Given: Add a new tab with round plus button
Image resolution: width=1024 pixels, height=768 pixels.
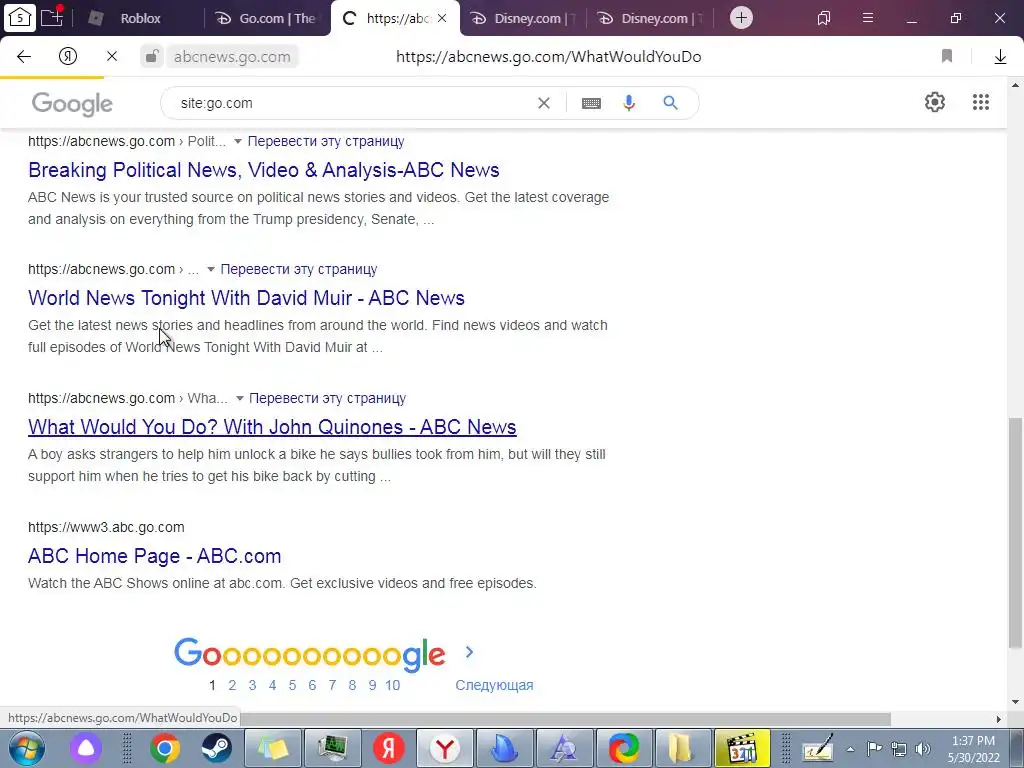Looking at the screenshot, I should (741, 18).
